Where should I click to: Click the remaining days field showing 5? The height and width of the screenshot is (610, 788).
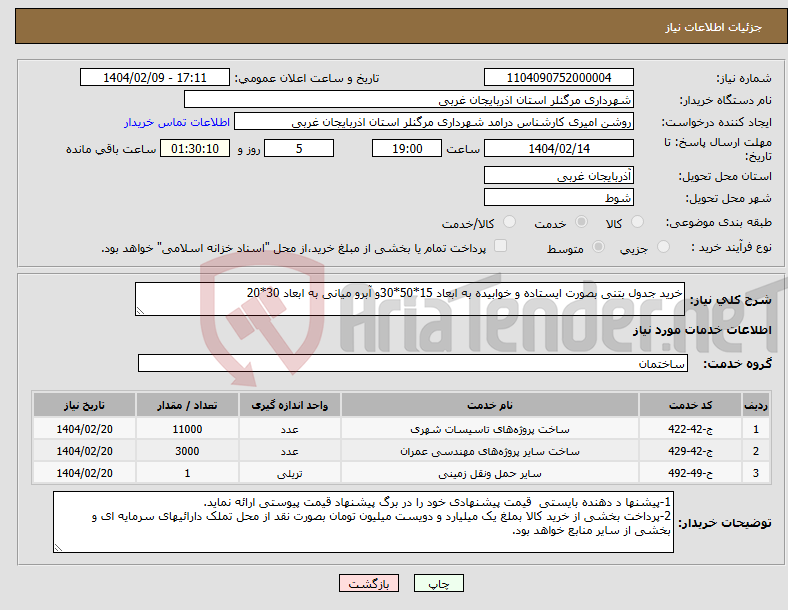(x=299, y=149)
